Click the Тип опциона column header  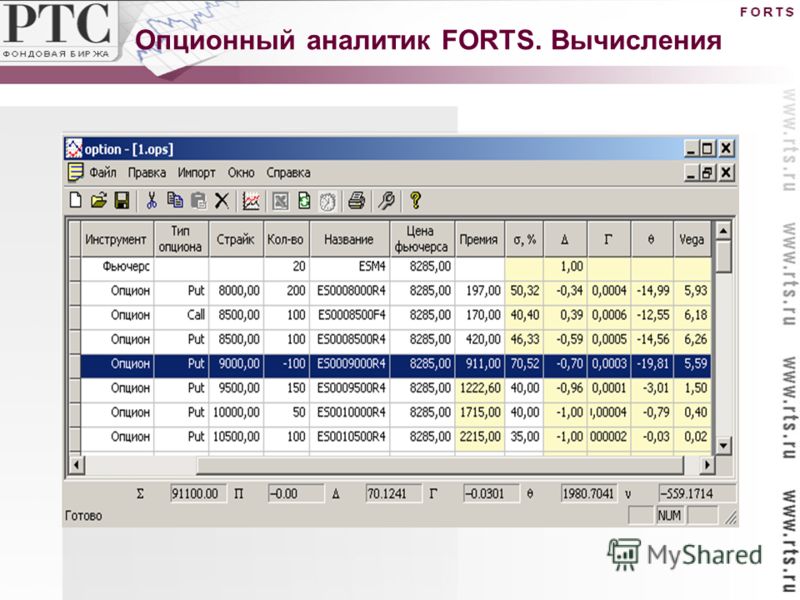coord(181,239)
